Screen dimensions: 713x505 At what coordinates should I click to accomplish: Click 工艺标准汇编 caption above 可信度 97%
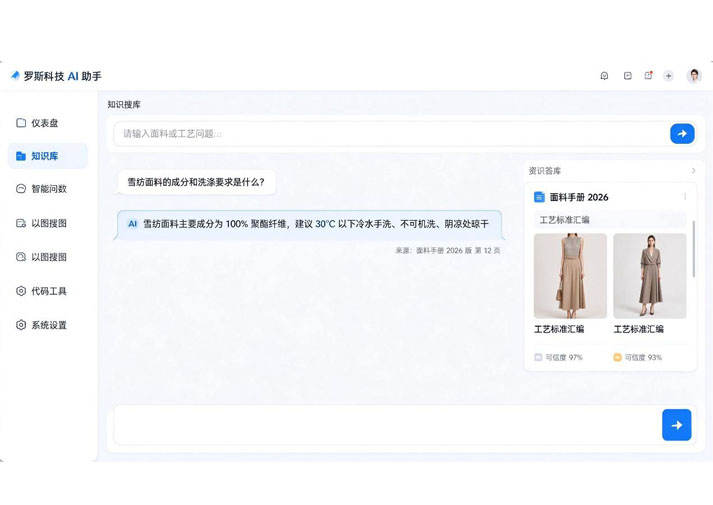coord(559,329)
